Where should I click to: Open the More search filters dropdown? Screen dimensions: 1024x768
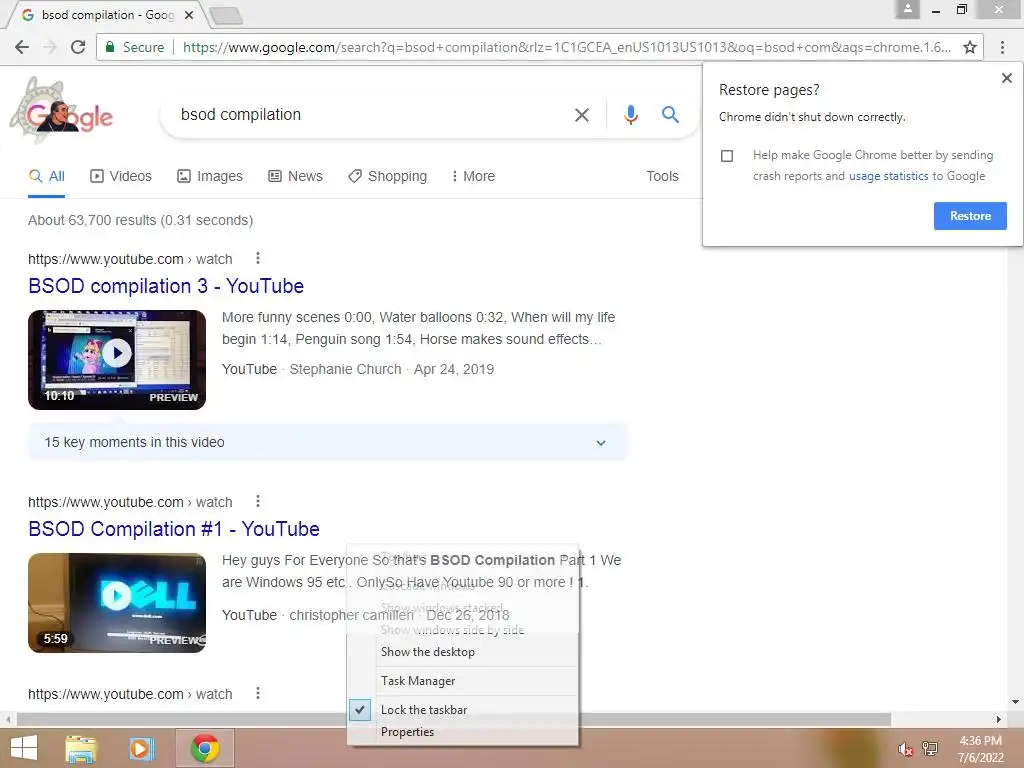[473, 176]
